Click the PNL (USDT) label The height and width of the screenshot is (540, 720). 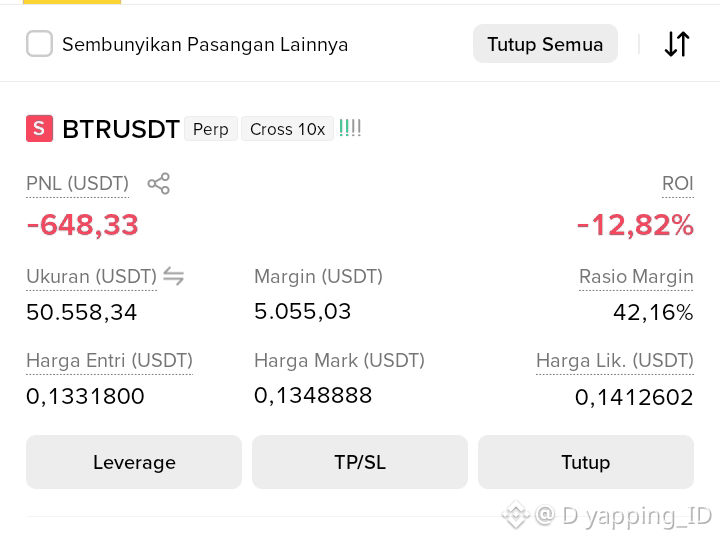pyautogui.click(x=77, y=184)
